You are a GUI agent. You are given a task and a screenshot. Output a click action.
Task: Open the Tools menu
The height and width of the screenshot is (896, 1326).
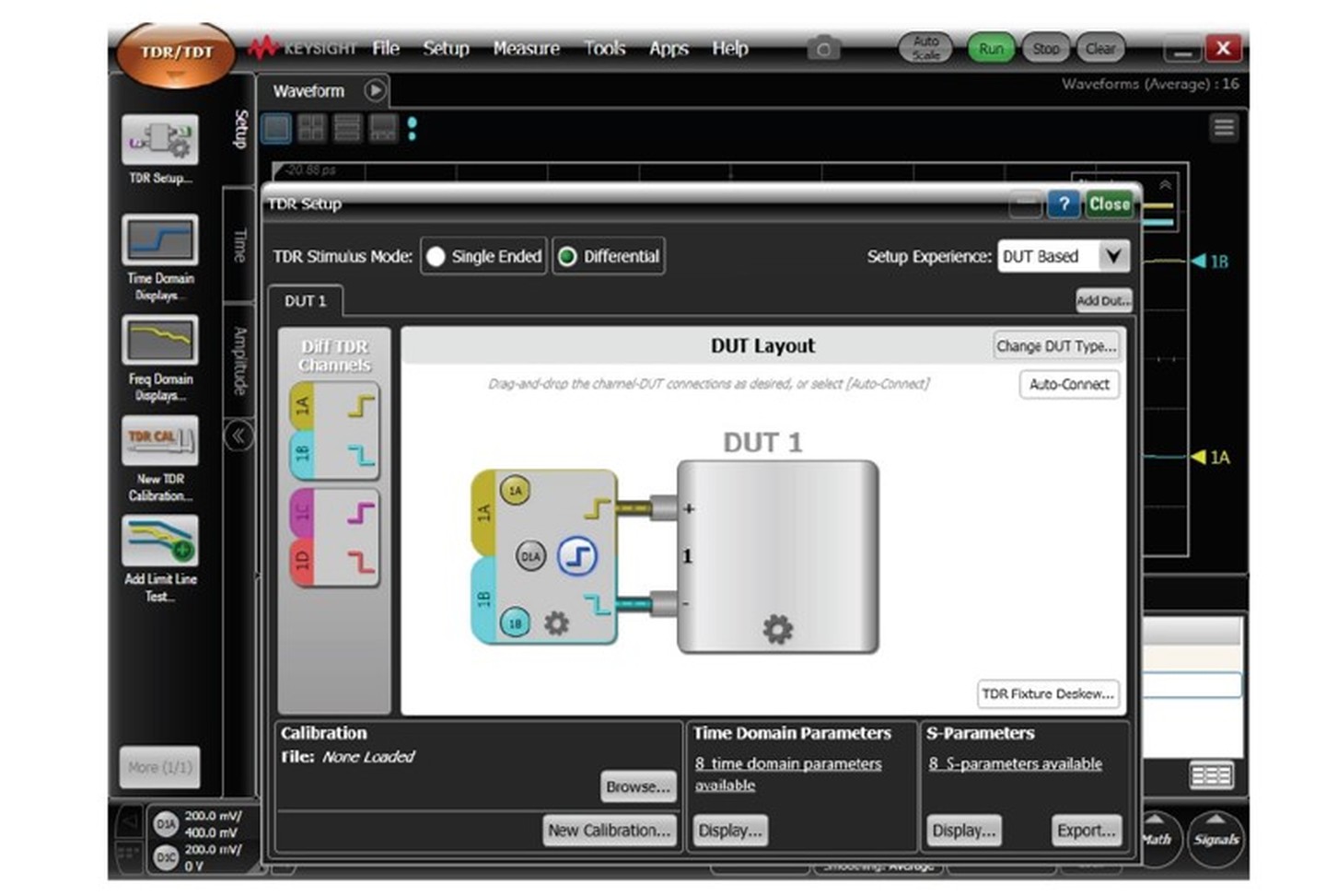[x=605, y=48]
